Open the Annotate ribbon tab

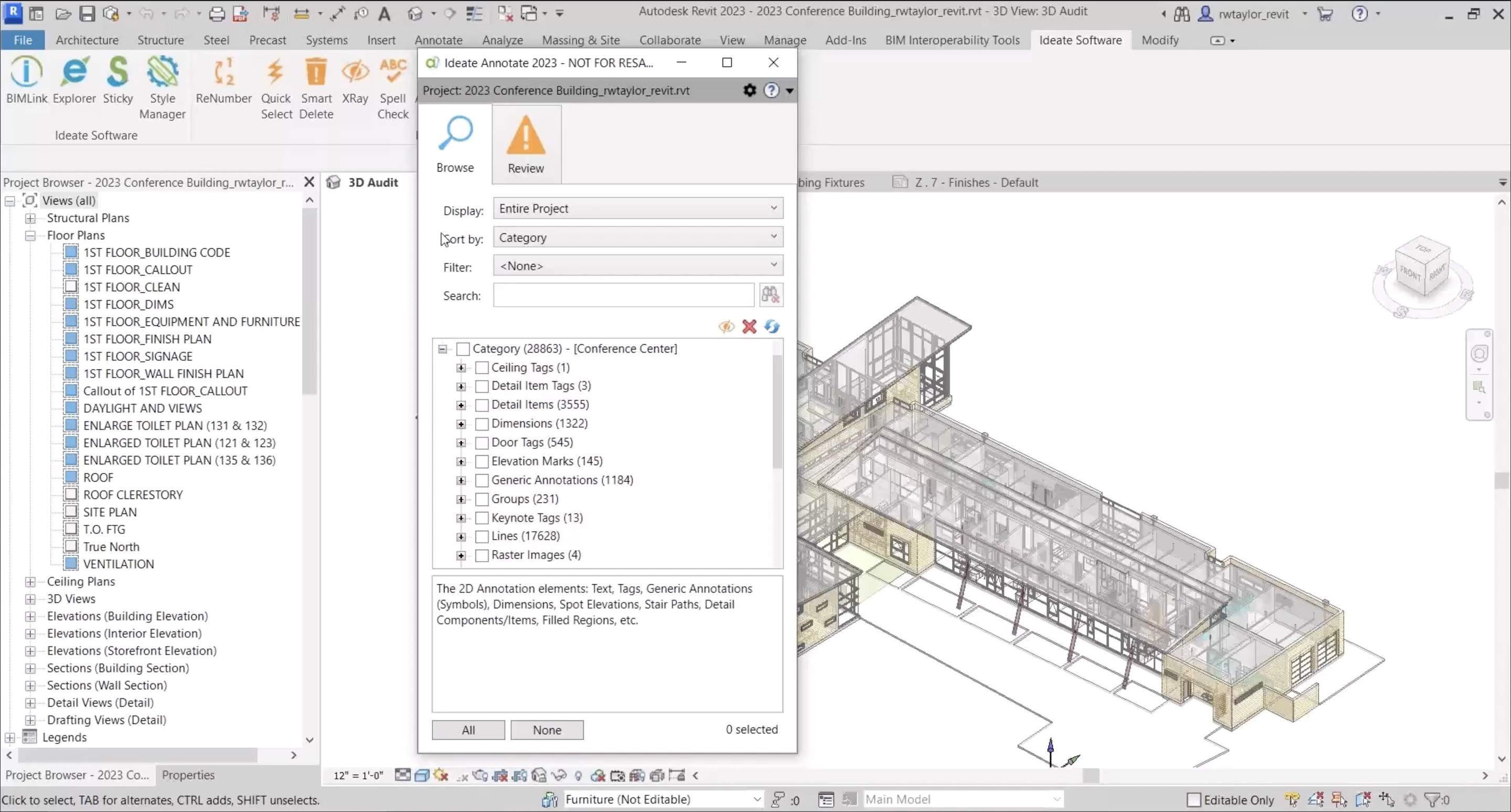(438, 40)
